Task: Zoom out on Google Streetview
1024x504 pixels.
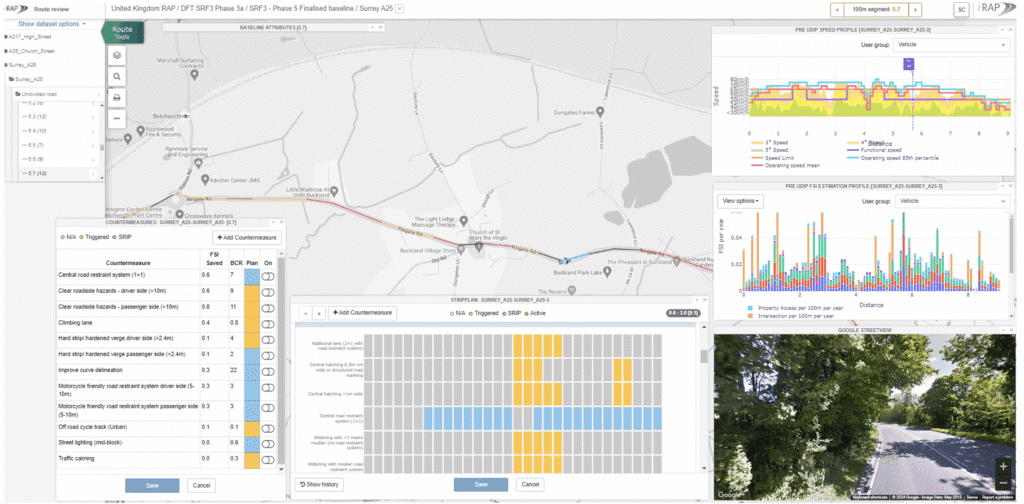Action: pos(1003,483)
